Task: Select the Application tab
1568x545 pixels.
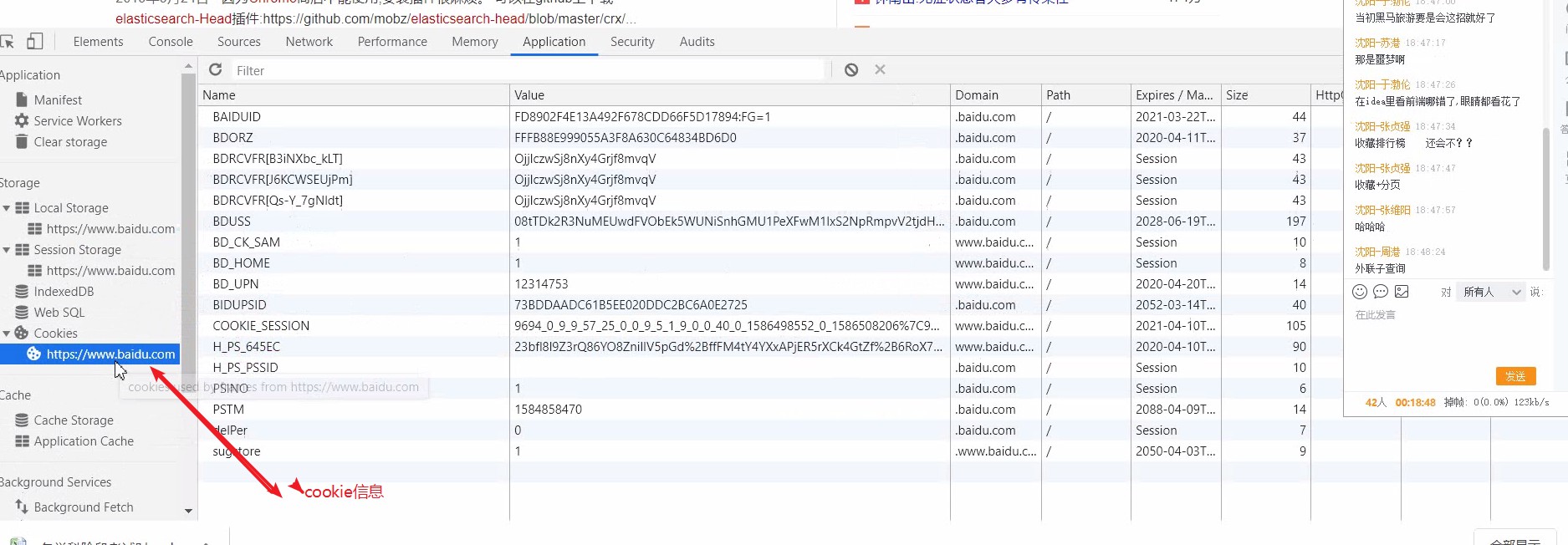Action: tap(554, 41)
